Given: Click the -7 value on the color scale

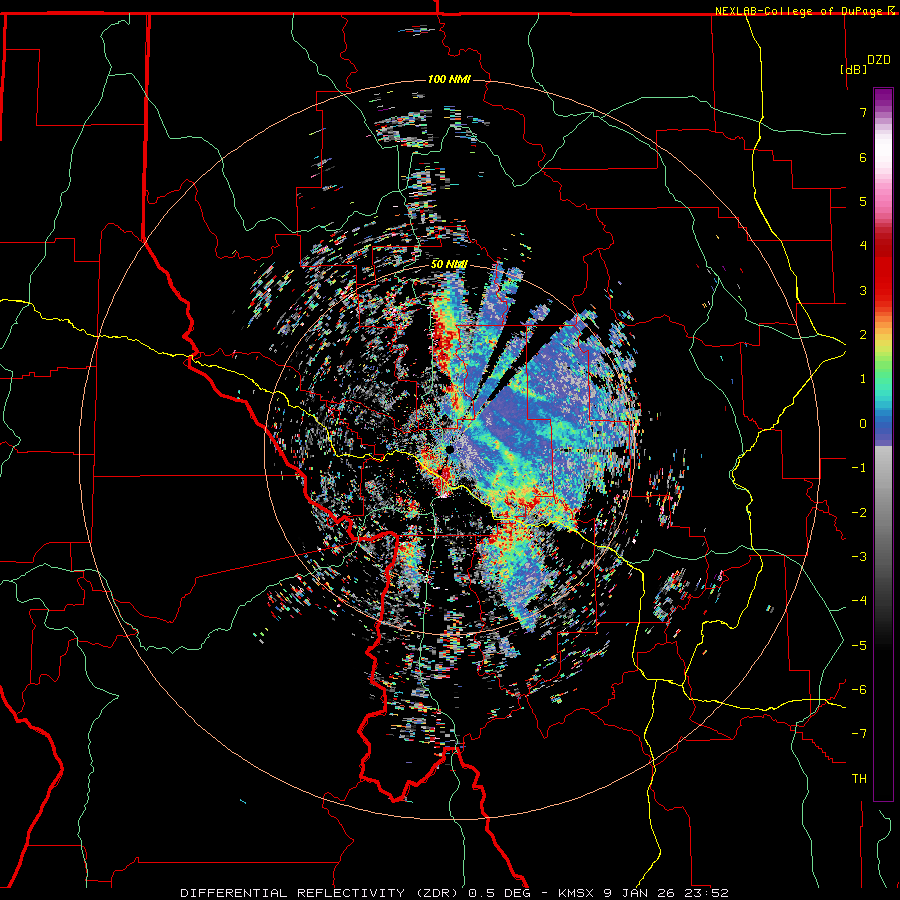Looking at the screenshot, I should pyautogui.click(x=859, y=734).
